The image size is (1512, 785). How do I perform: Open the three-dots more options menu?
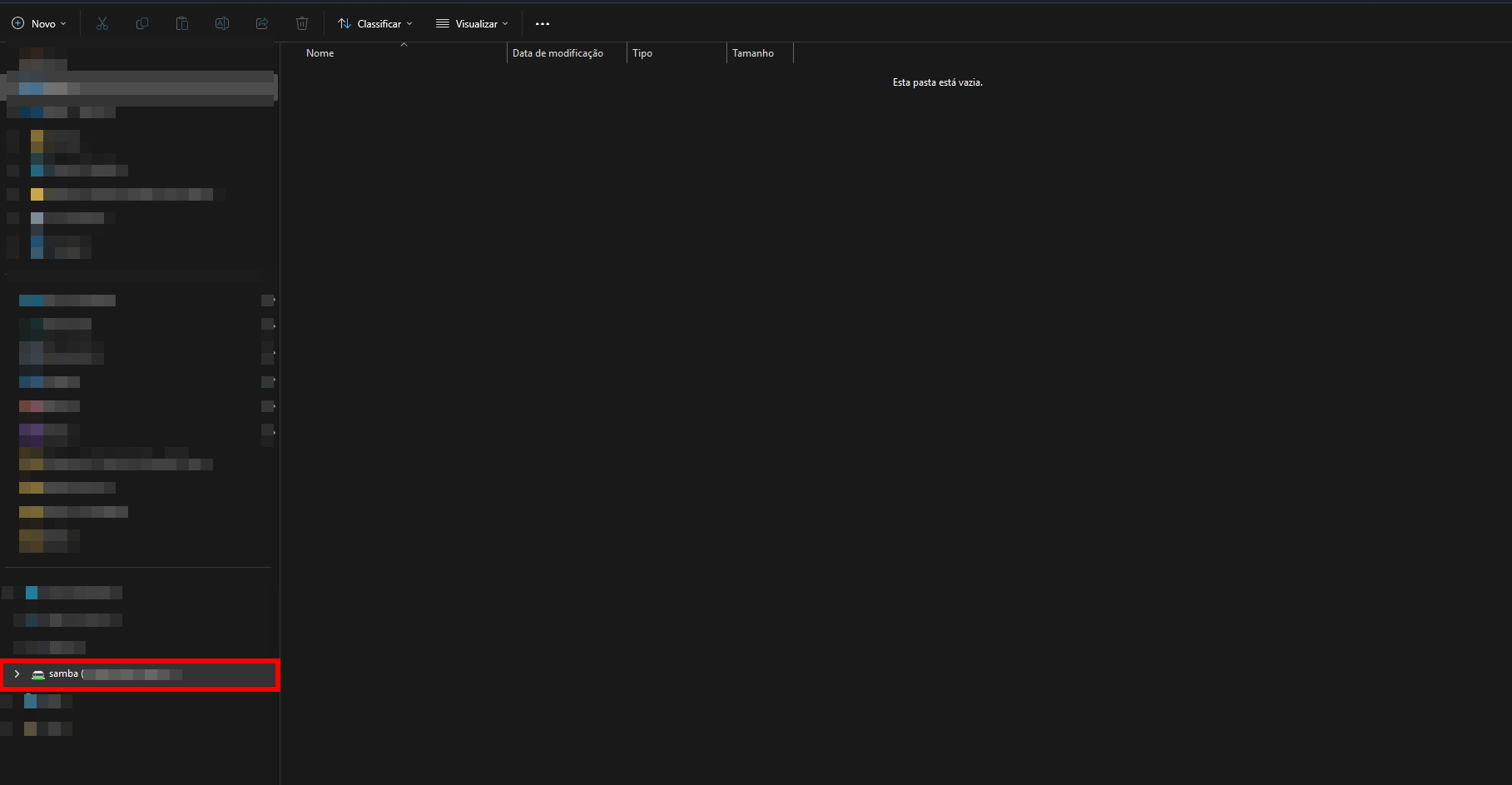click(x=543, y=24)
